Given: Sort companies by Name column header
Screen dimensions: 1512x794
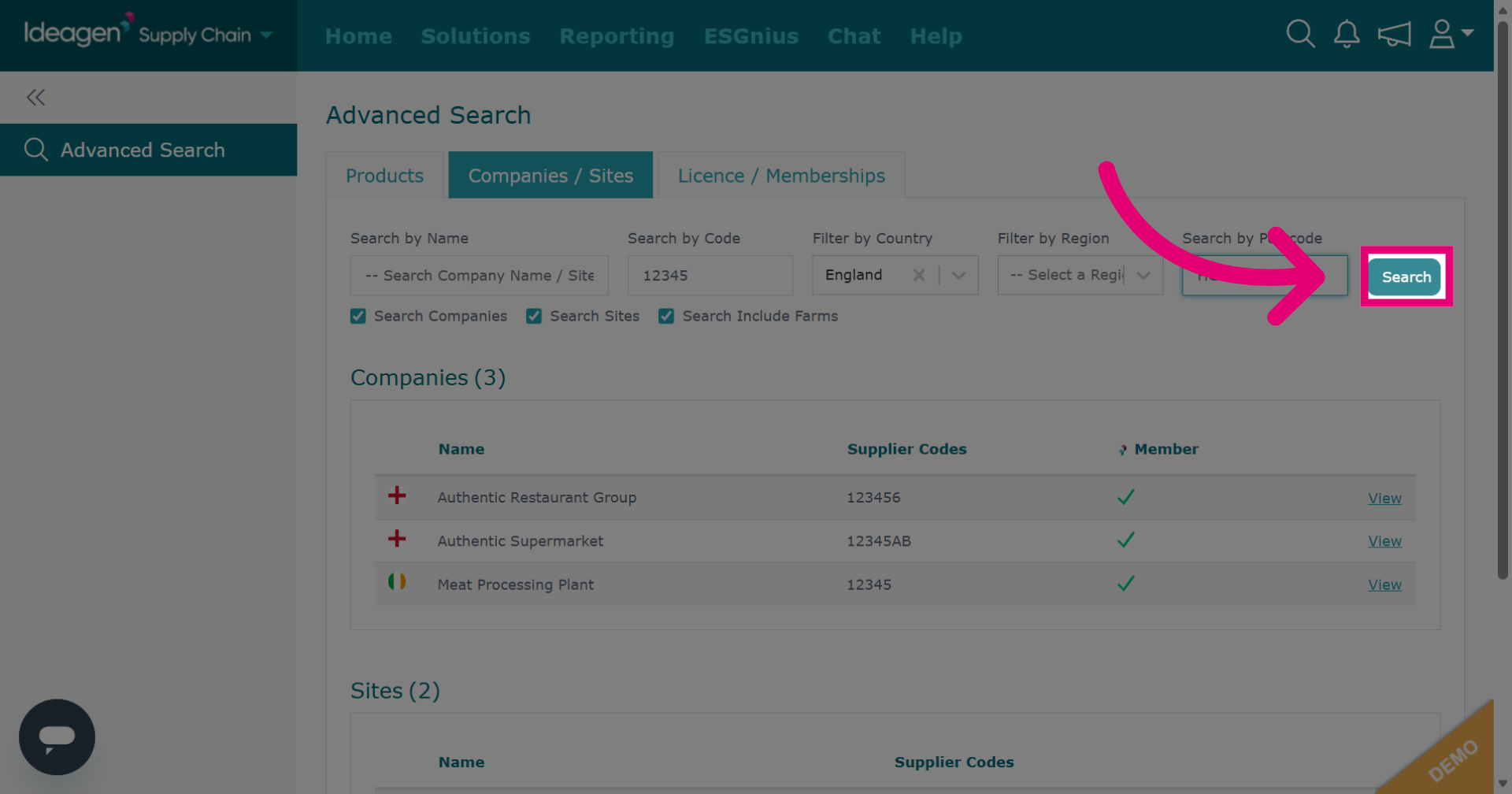Looking at the screenshot, I should 461,449.
